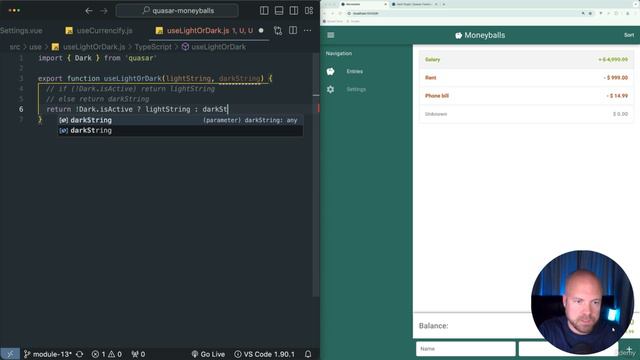The image size is (640, 360).
Task: Switch to Settings.vue tab
Action: point(21,31)
